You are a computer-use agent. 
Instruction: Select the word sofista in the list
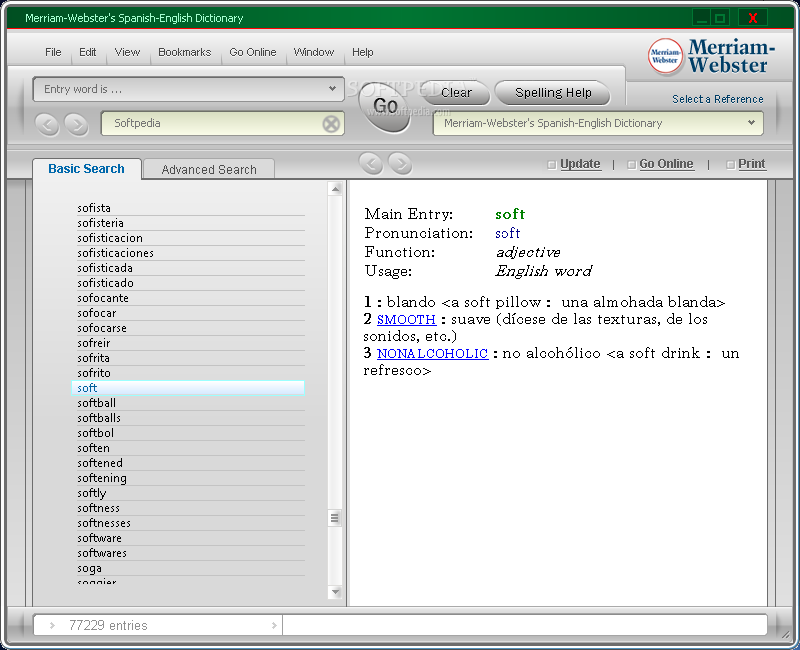tap(191, 208)
